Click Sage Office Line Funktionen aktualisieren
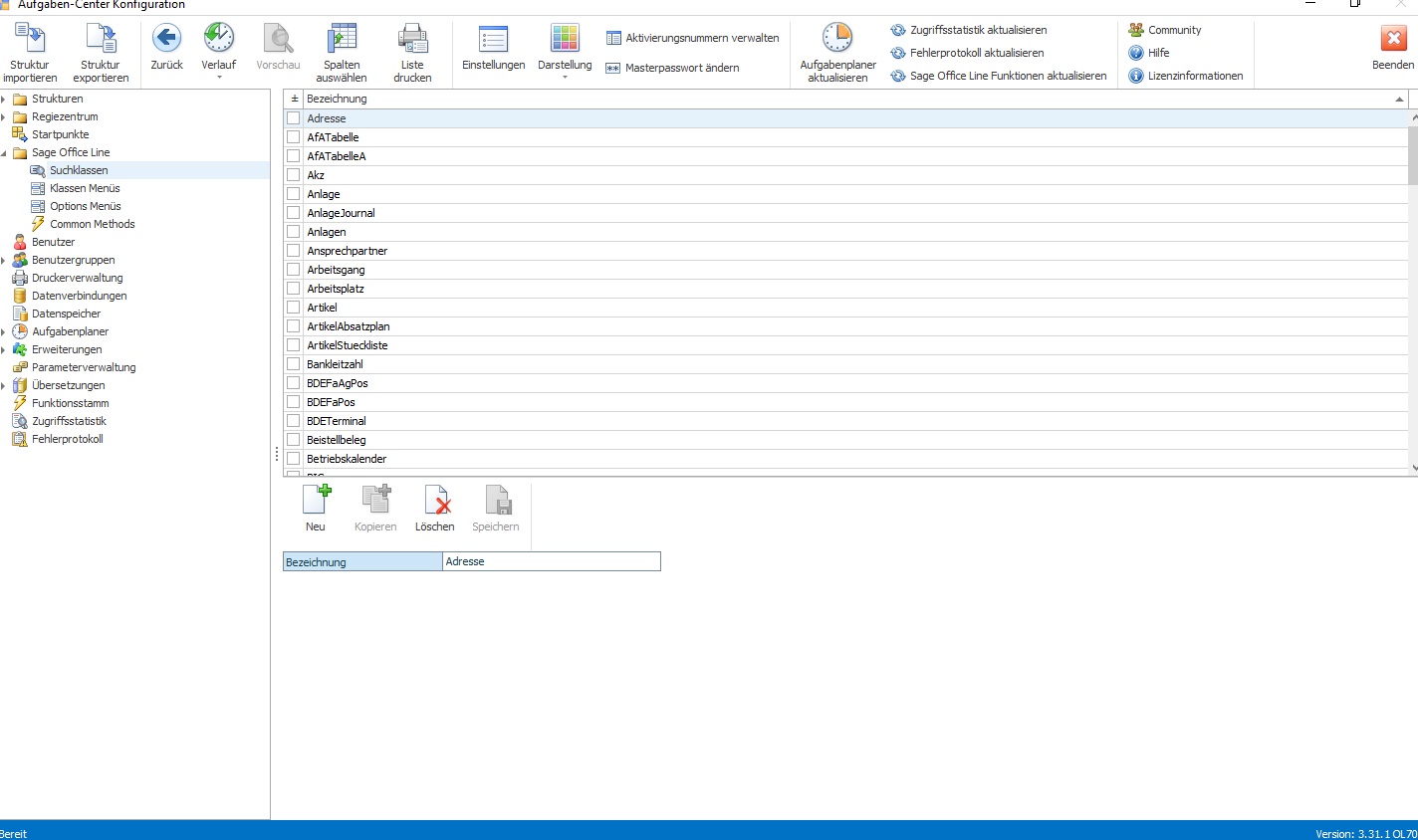1418x840 pixels. pos(999,76)
